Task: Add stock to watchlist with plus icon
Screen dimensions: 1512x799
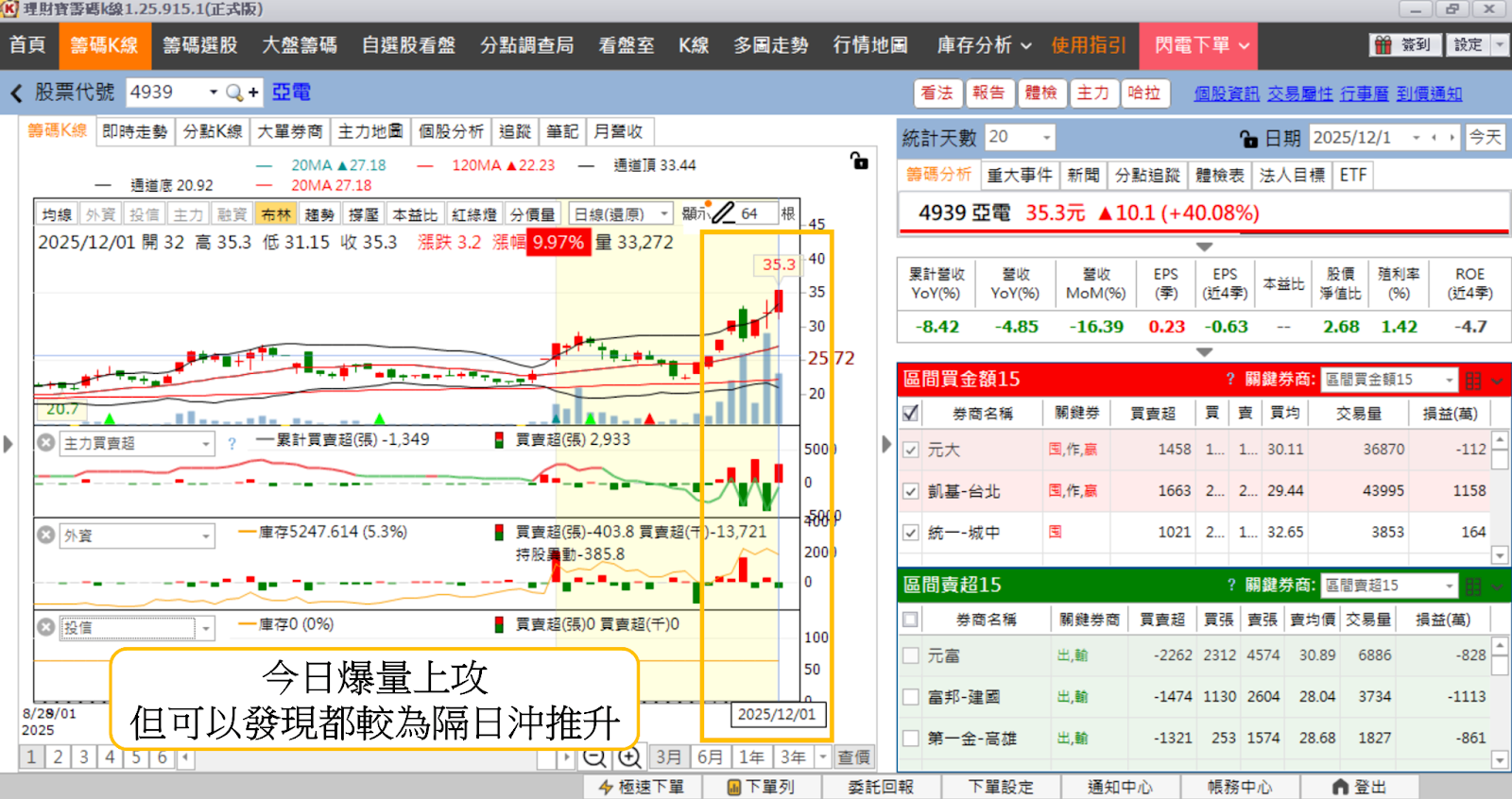Action: 253,93
